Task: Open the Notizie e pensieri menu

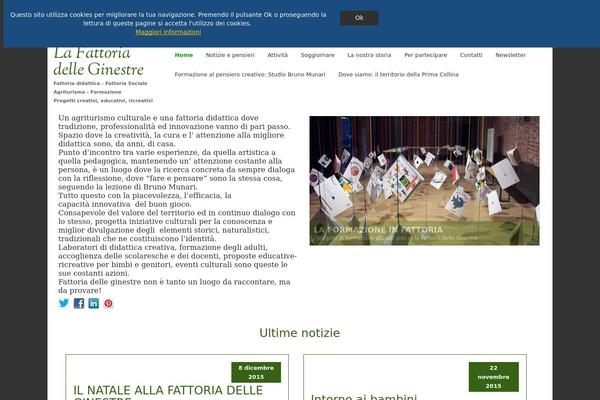Action: pos(230,55)
